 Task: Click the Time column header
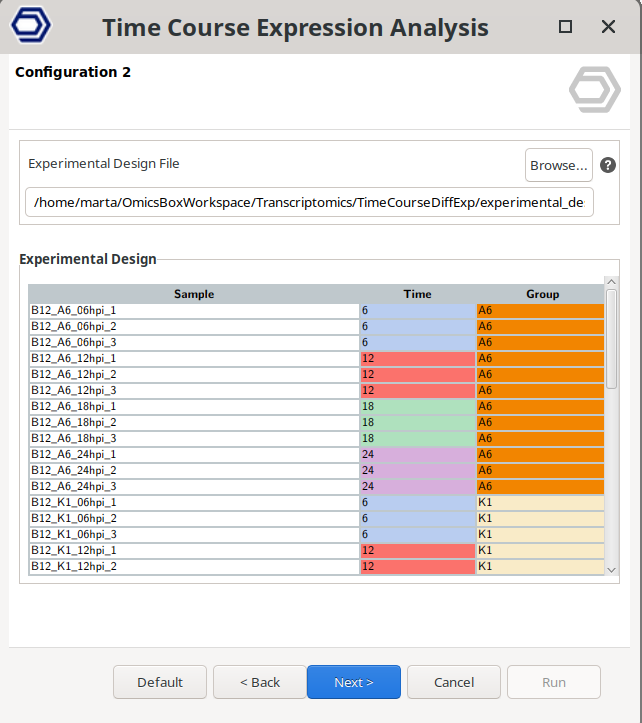pyautogui.click(x=417, y=294)
